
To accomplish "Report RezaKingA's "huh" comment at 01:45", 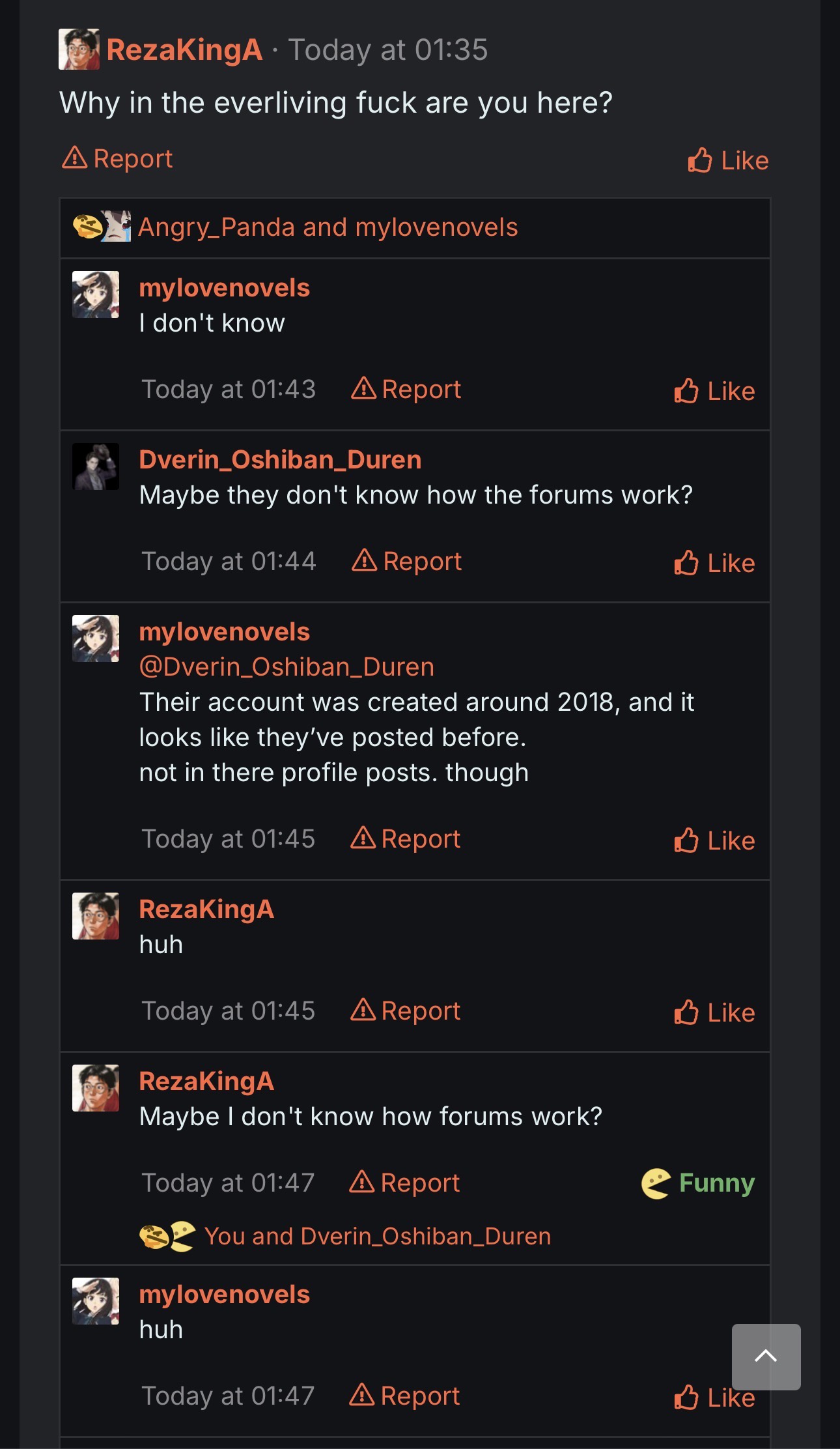I will (x=406, y=1011).
